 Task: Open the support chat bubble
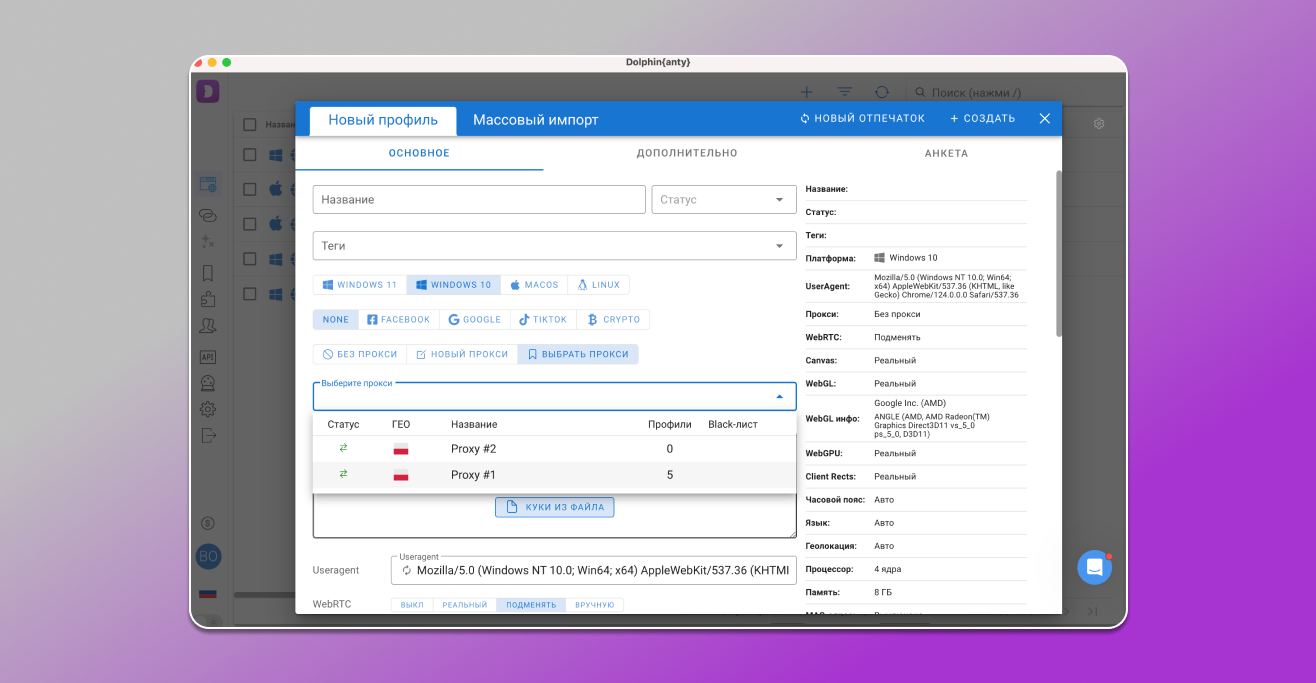click(1094, 567)
